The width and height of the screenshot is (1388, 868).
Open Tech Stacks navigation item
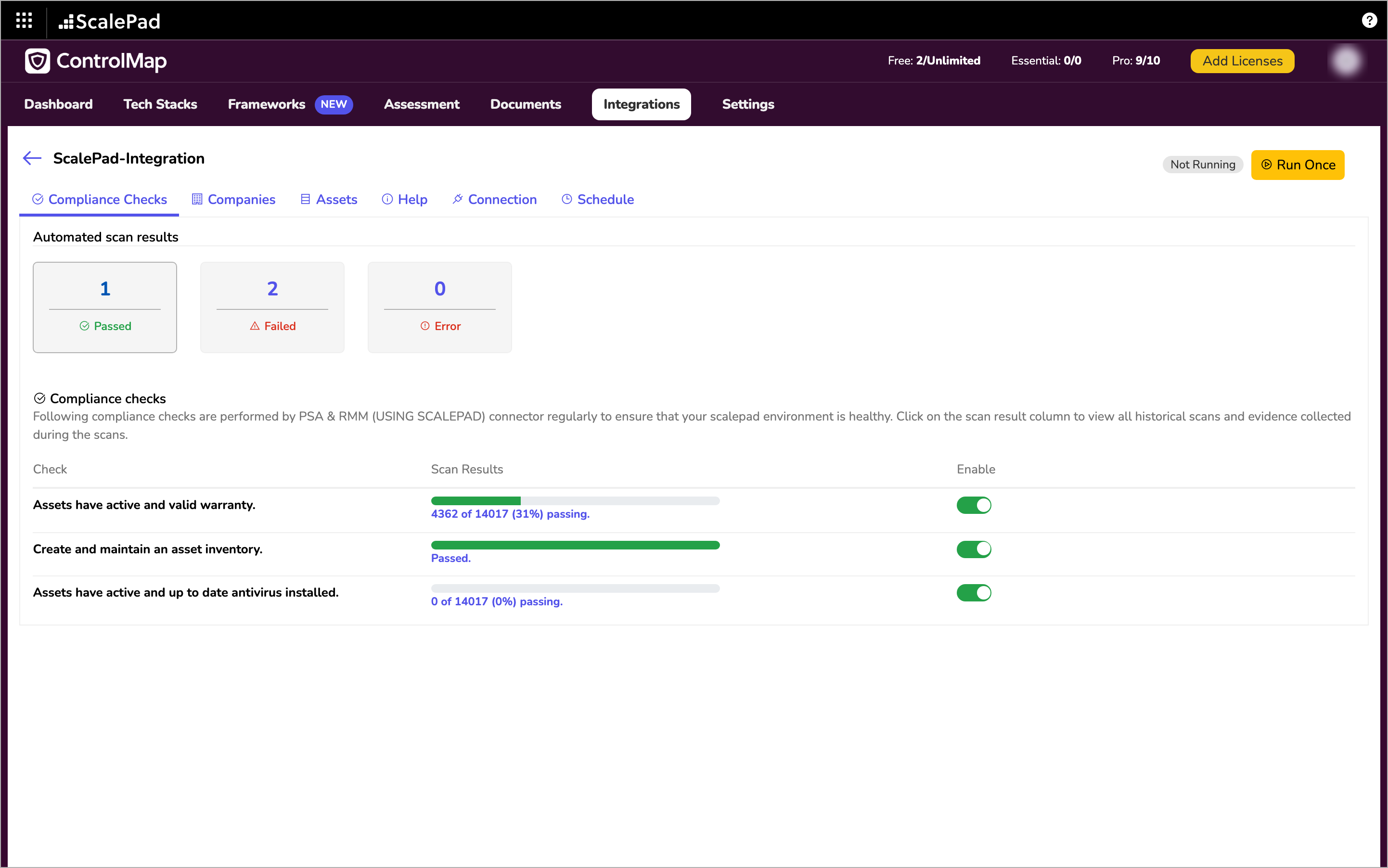pyautogui.click(x=160, y=104)
